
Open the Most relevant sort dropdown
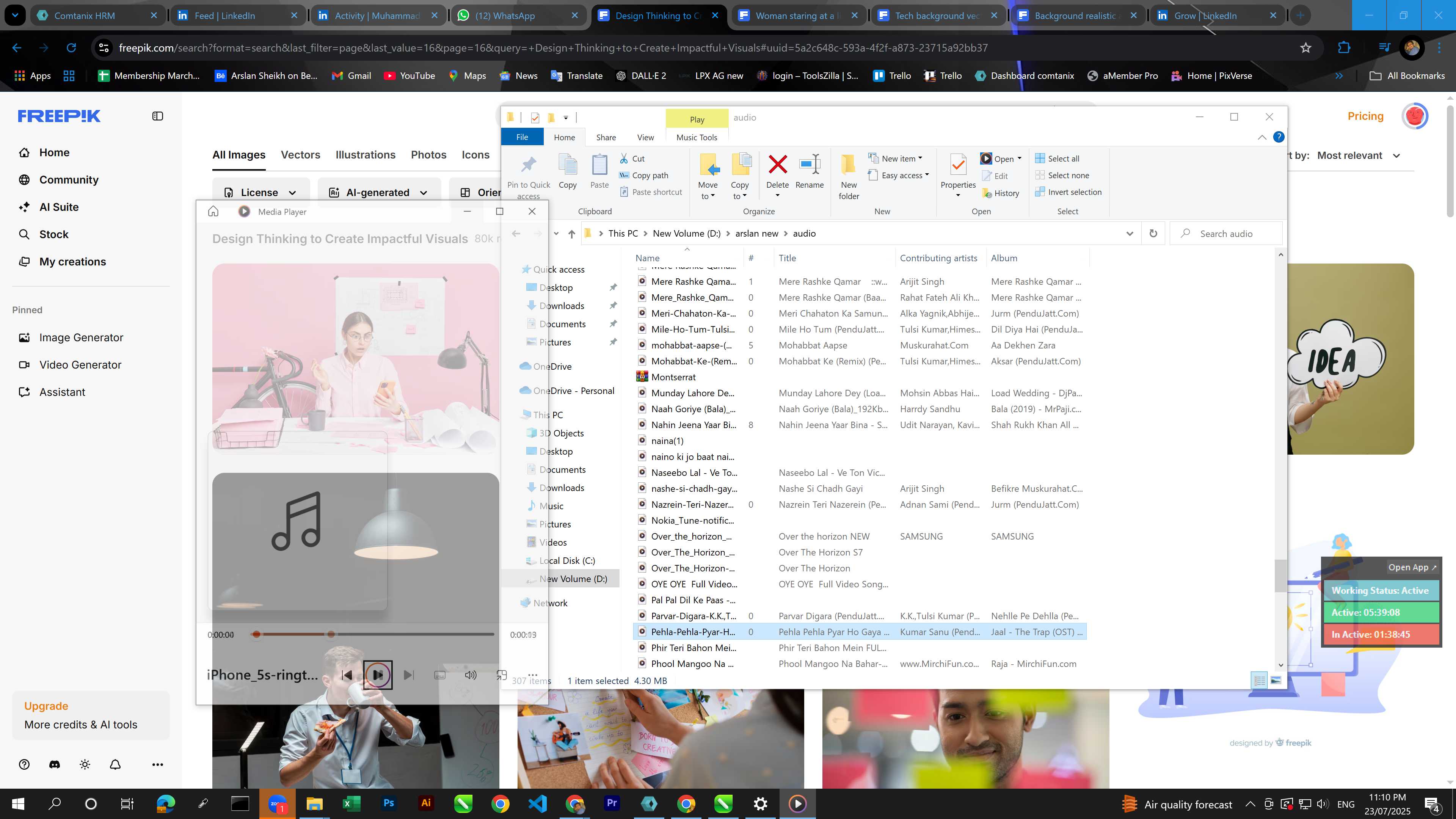[1358, 155]
